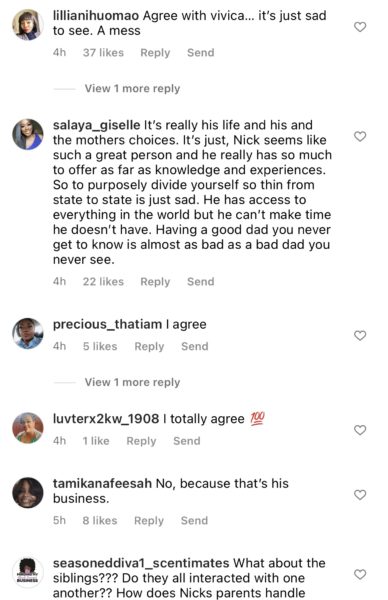This screenshot has width=388, height=600.
Task: Like lillianihuomao's comment with the heart
Action: click(360, 27)
